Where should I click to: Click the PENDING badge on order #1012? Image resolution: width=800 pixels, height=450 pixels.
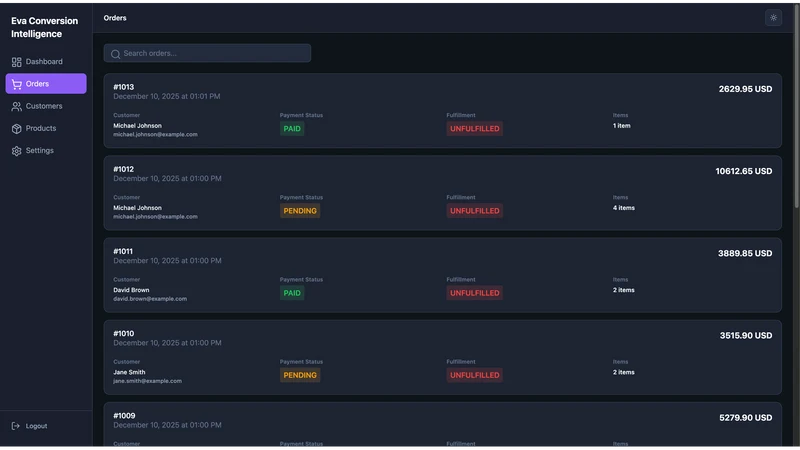point(300,211)
